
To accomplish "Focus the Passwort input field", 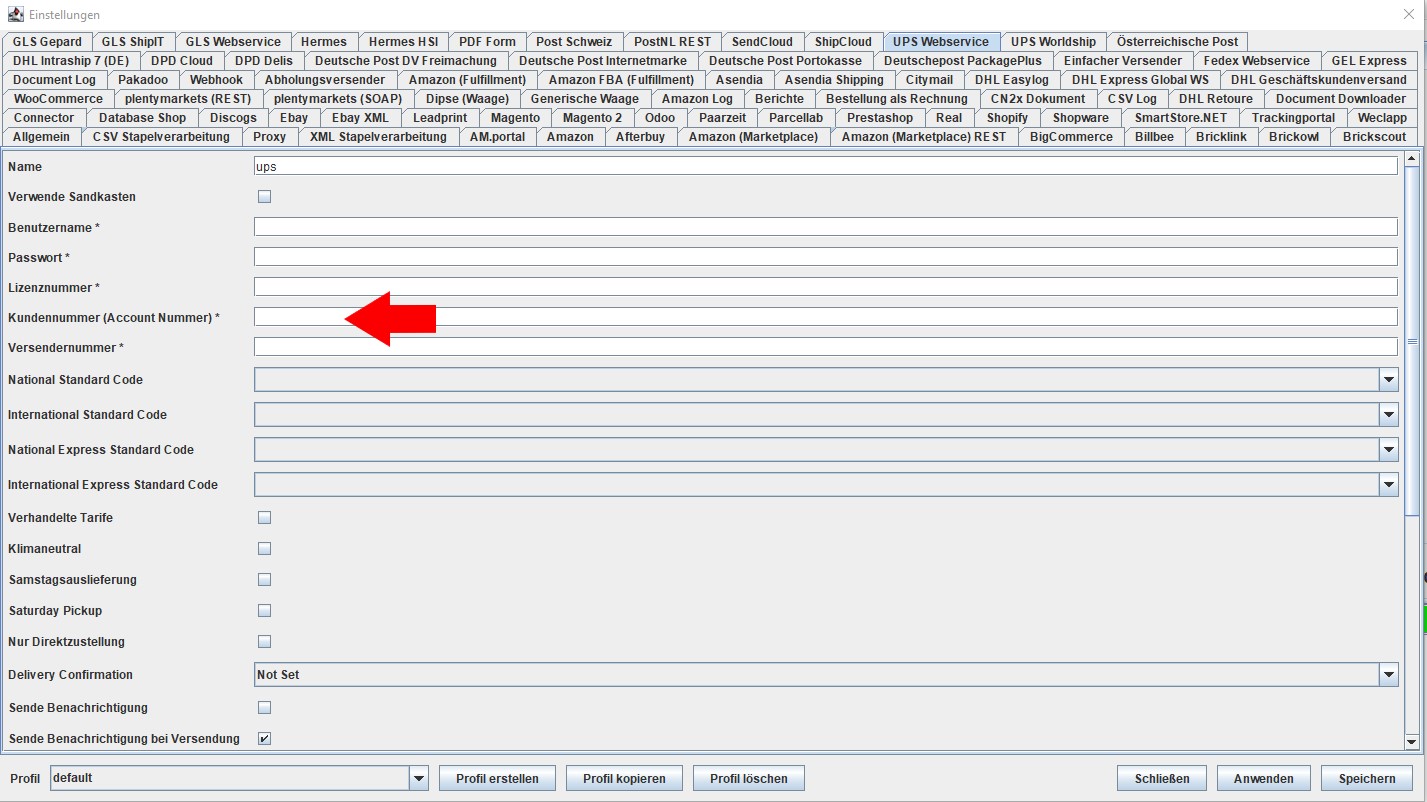I will click(x=826, y=257).
